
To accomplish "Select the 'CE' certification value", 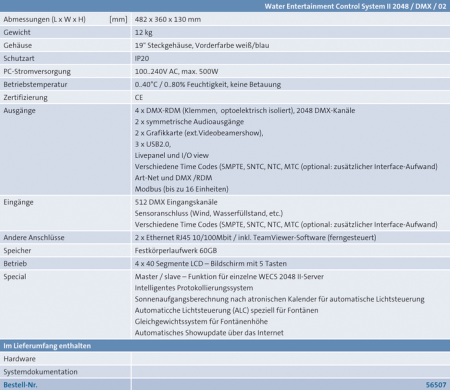I will tap(139, 97).
